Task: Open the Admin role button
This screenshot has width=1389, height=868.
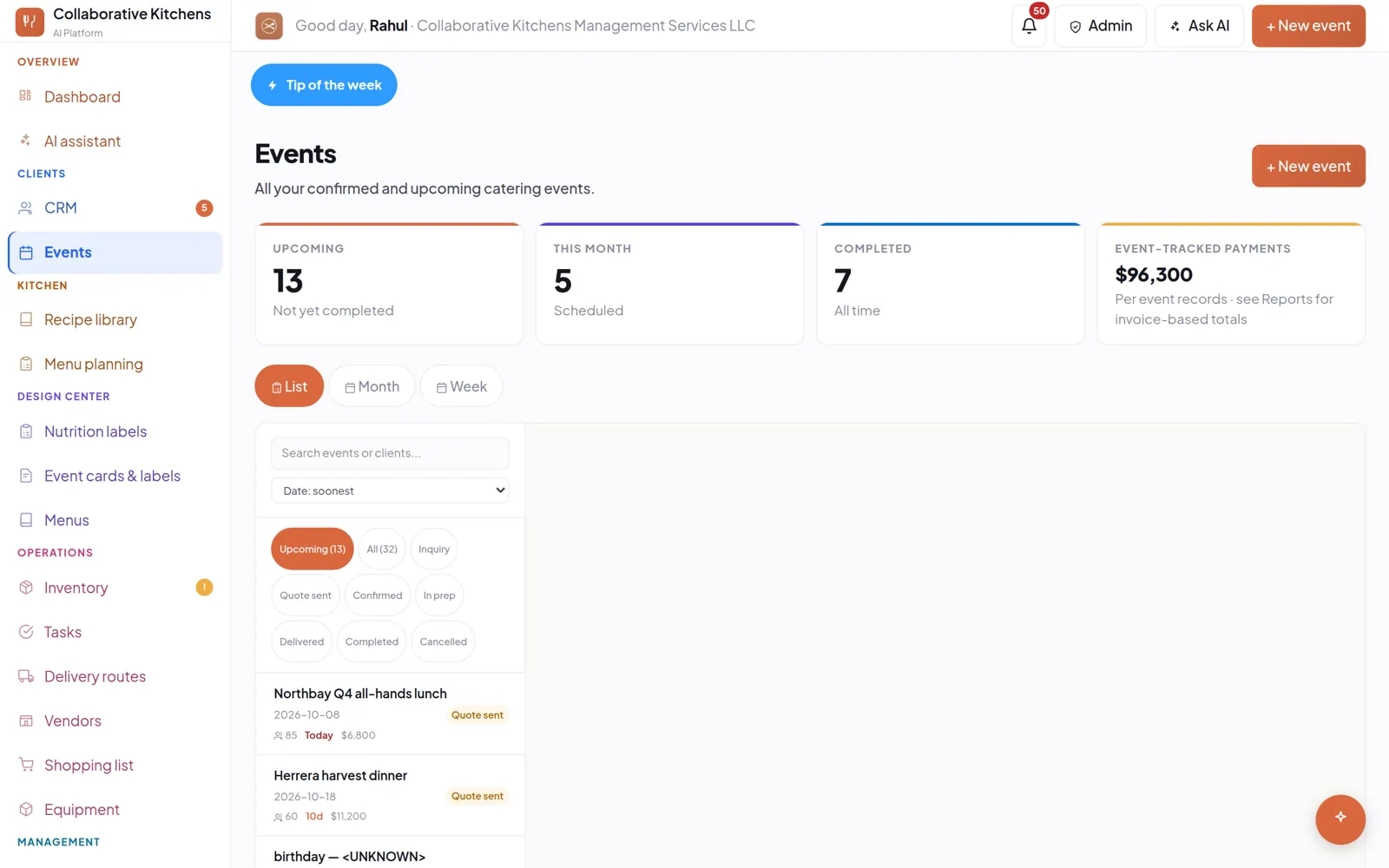Action: click(1101, 26)
